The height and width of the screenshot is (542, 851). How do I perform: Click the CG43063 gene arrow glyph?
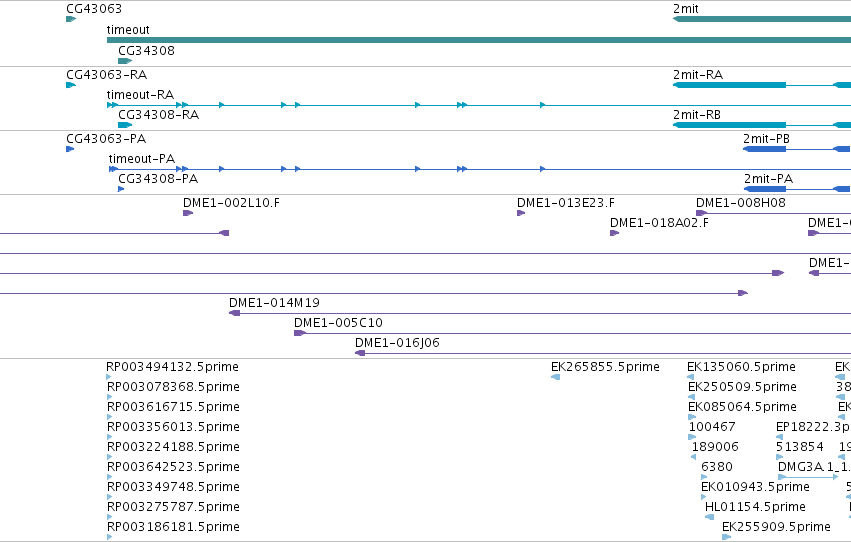click(x=71, y=19)
